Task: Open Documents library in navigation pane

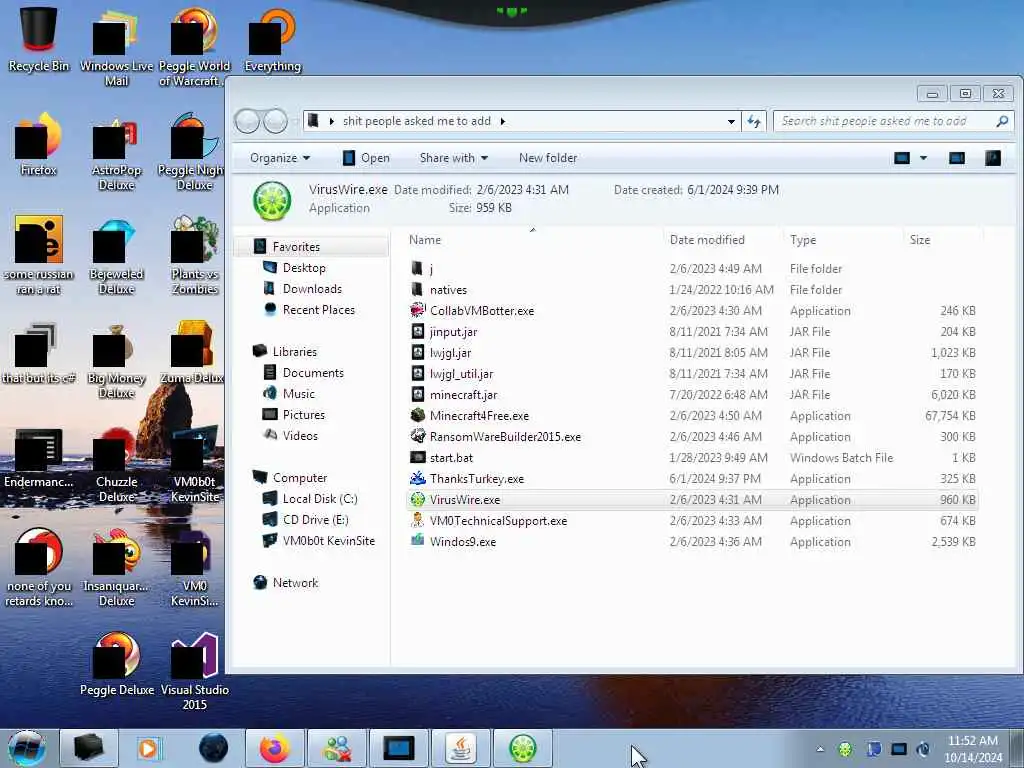Action: tap(313, 372)
